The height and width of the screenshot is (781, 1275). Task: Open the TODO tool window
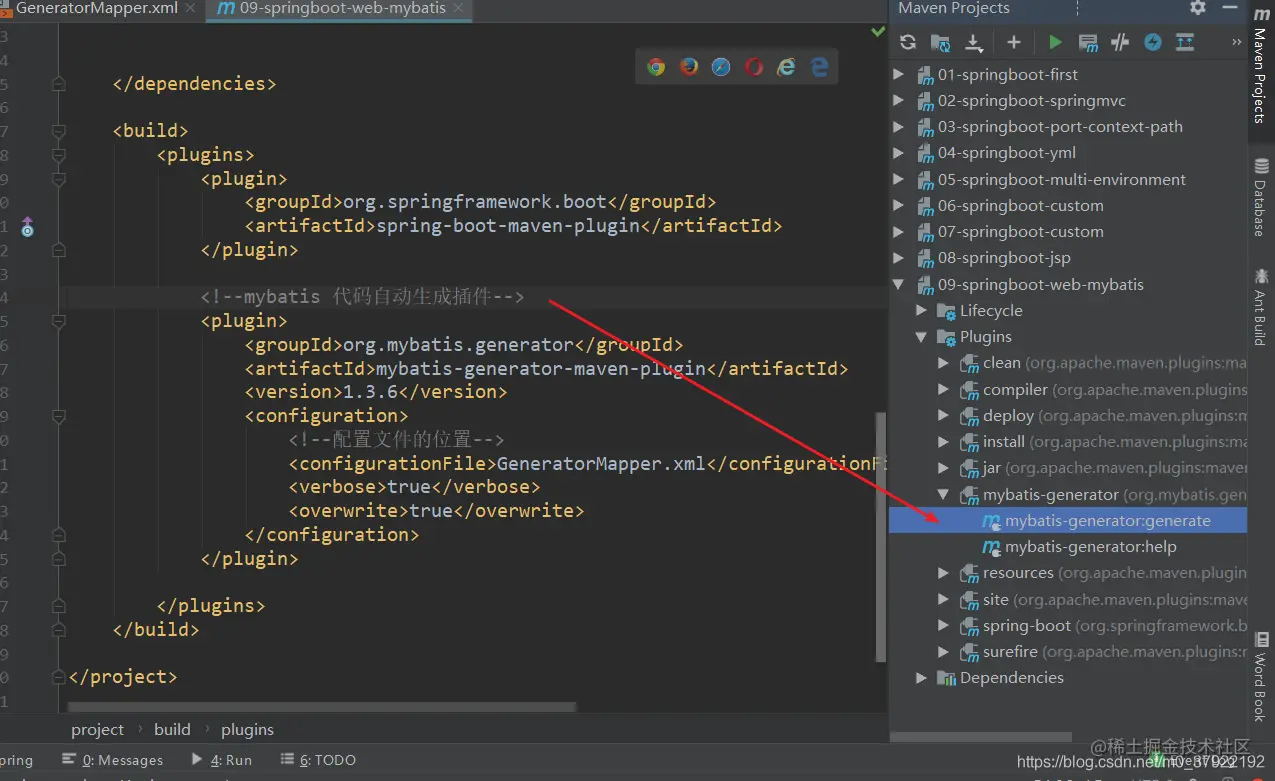[x=318, y=760]
